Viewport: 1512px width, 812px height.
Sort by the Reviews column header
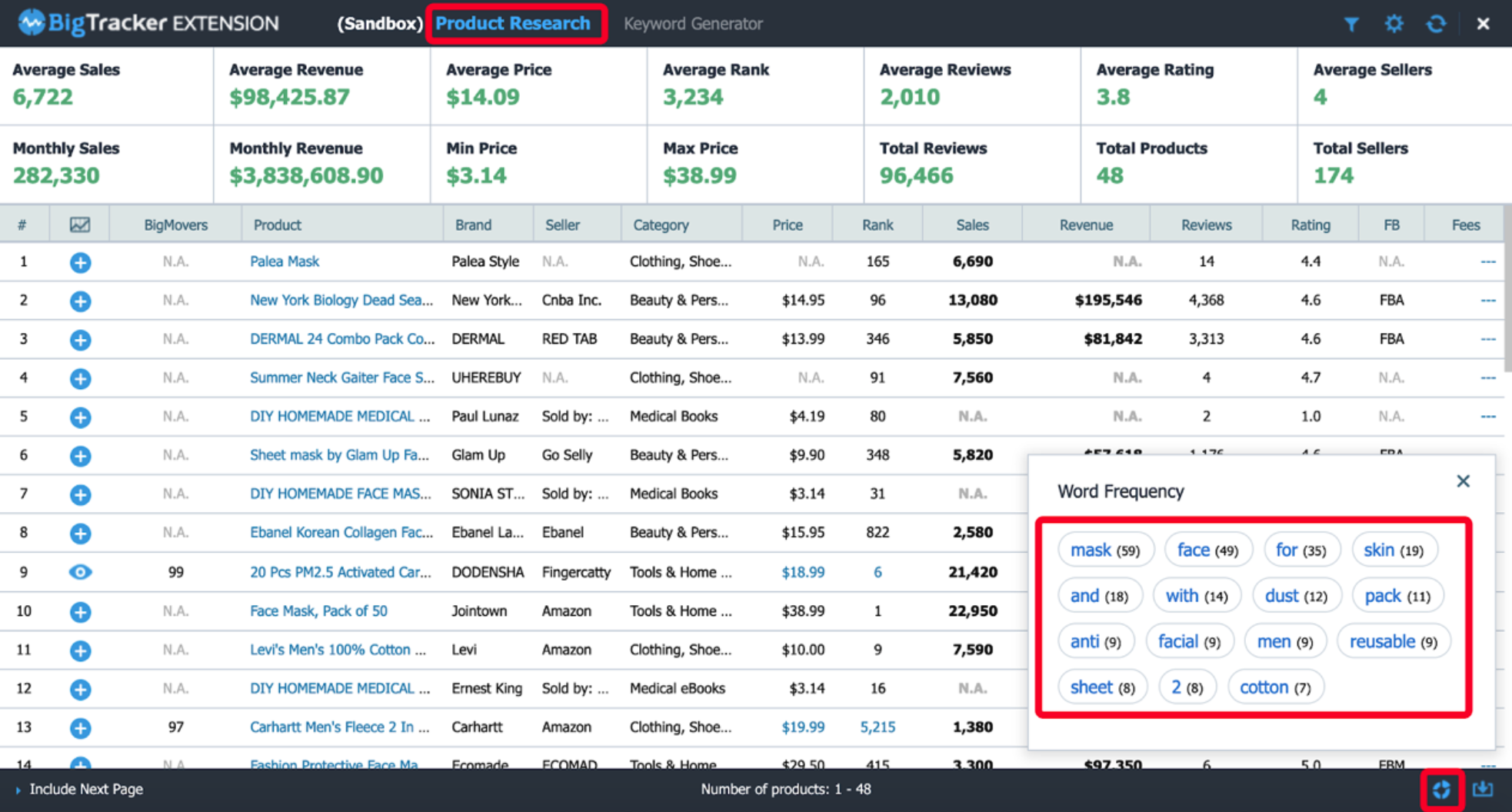coord(1206,225)
